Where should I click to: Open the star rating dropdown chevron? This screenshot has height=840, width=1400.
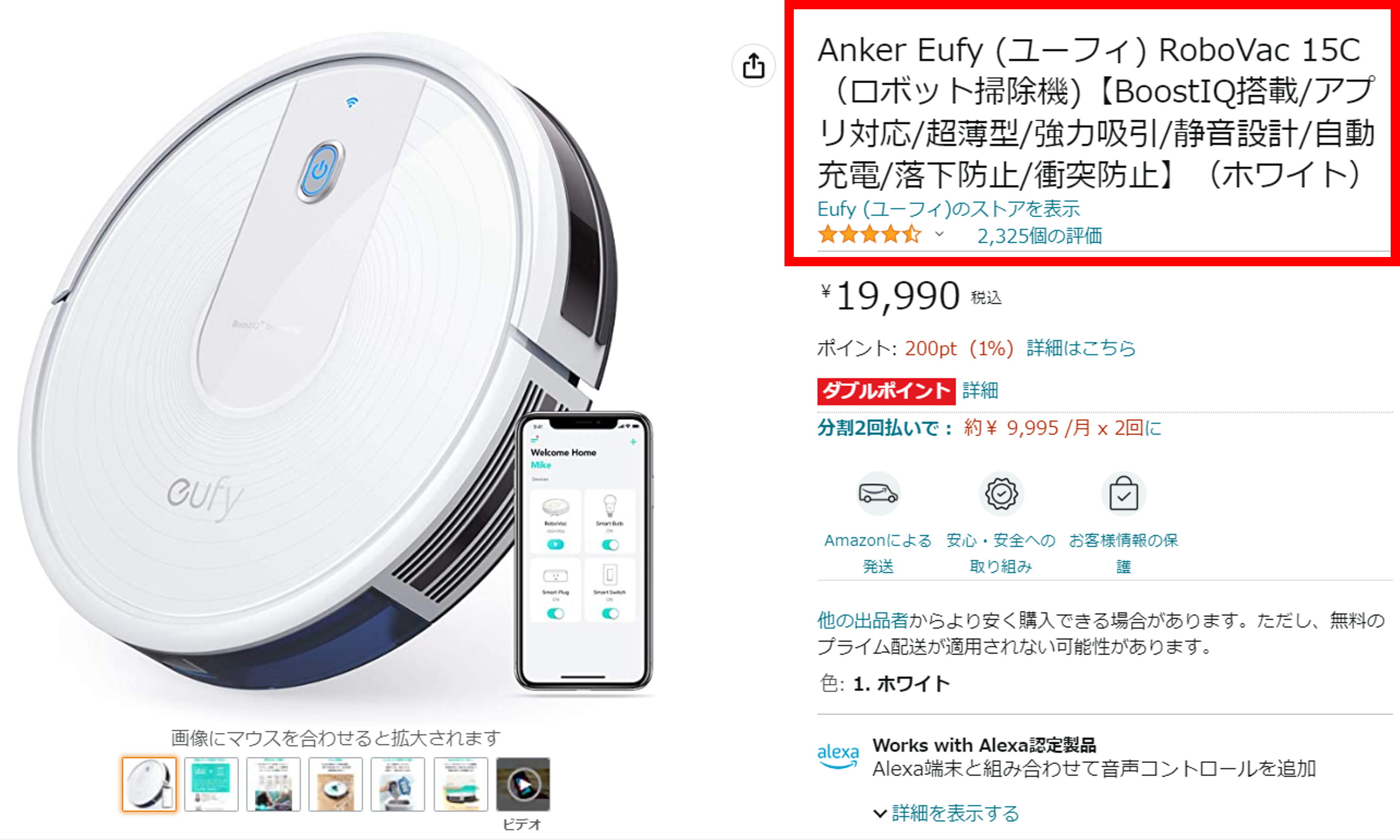tap(939, 234)
